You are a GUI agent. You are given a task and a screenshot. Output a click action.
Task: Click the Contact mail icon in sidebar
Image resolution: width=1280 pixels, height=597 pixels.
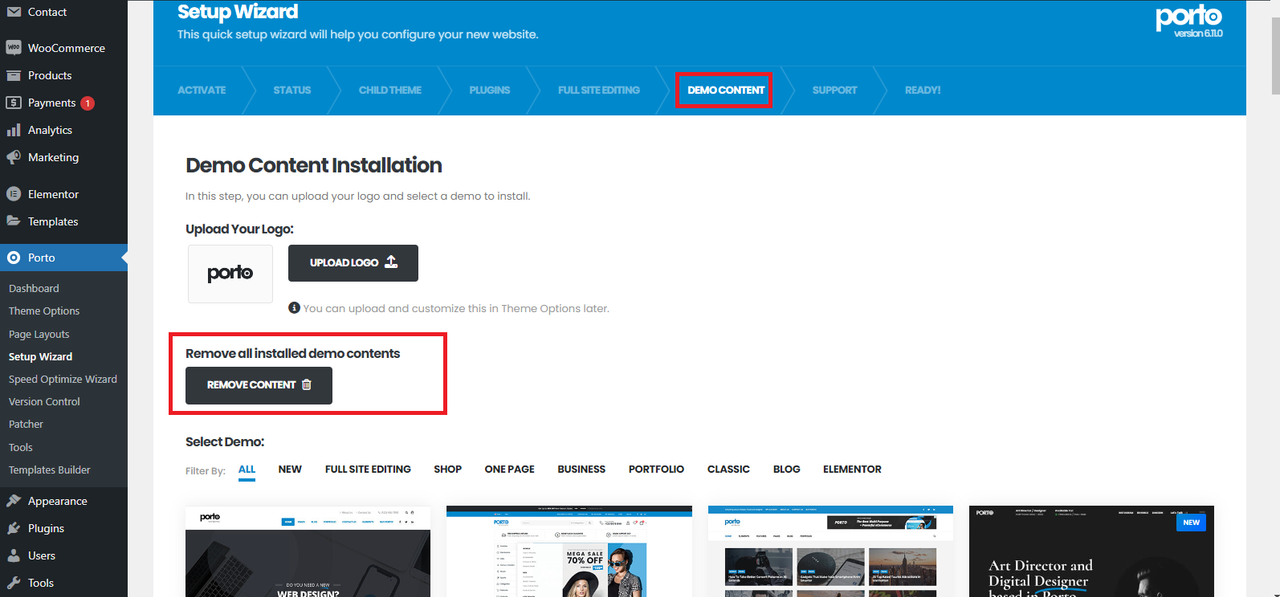click(14, 12)
